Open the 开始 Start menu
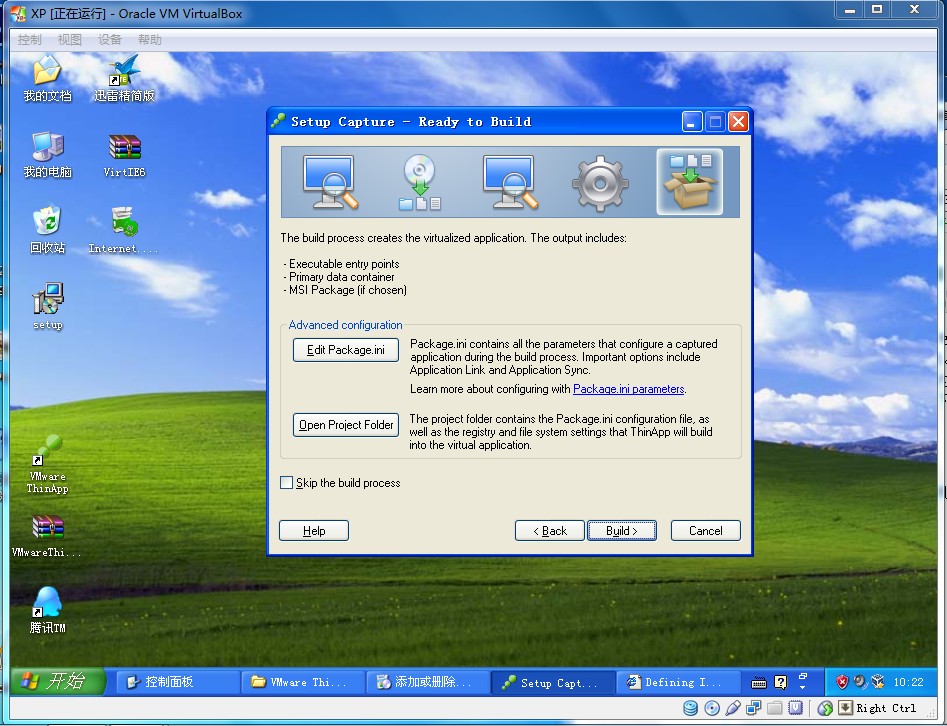The image size is (947, 726). [x=57, y=681]
